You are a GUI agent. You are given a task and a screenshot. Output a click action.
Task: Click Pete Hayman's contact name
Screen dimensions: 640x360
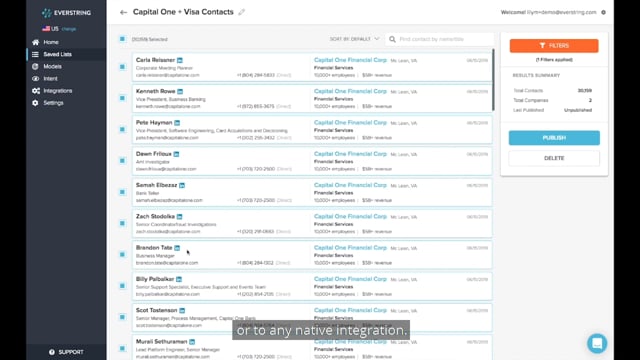pyautogui.click(x=154, y=122)
